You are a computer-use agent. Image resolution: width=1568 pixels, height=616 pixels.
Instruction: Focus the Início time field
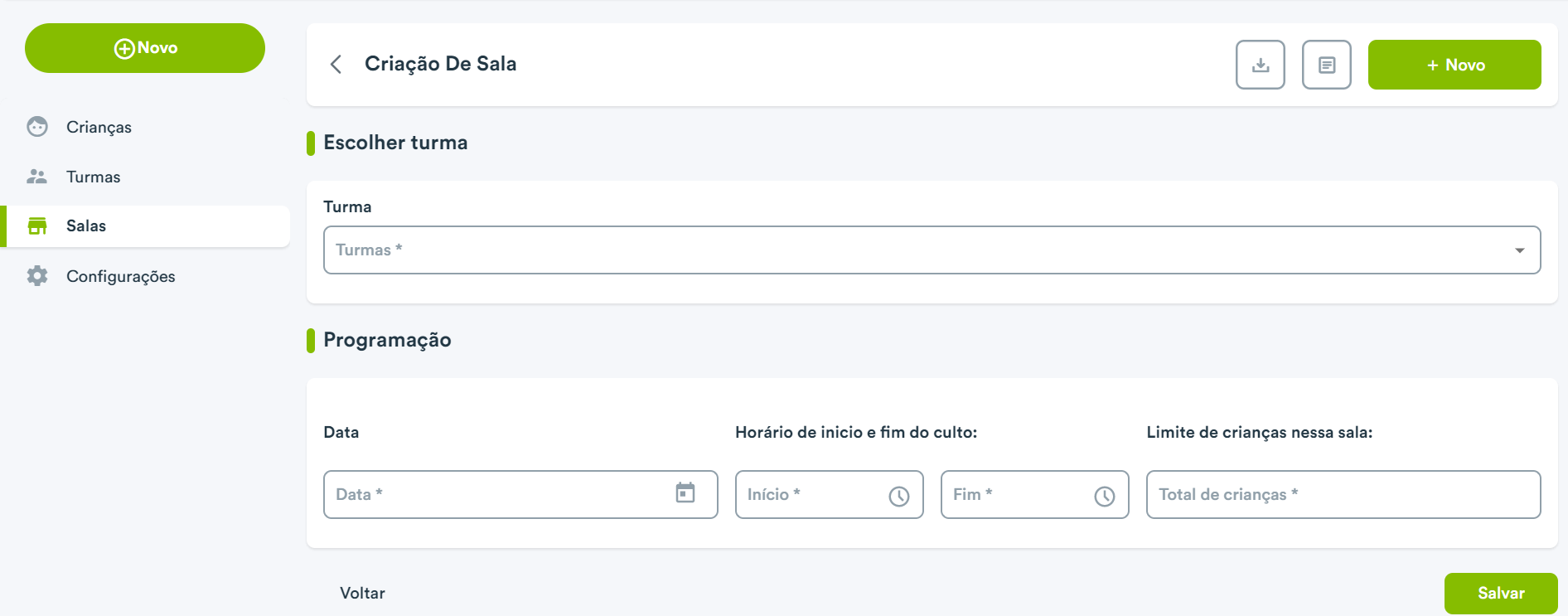click(830, 495)
